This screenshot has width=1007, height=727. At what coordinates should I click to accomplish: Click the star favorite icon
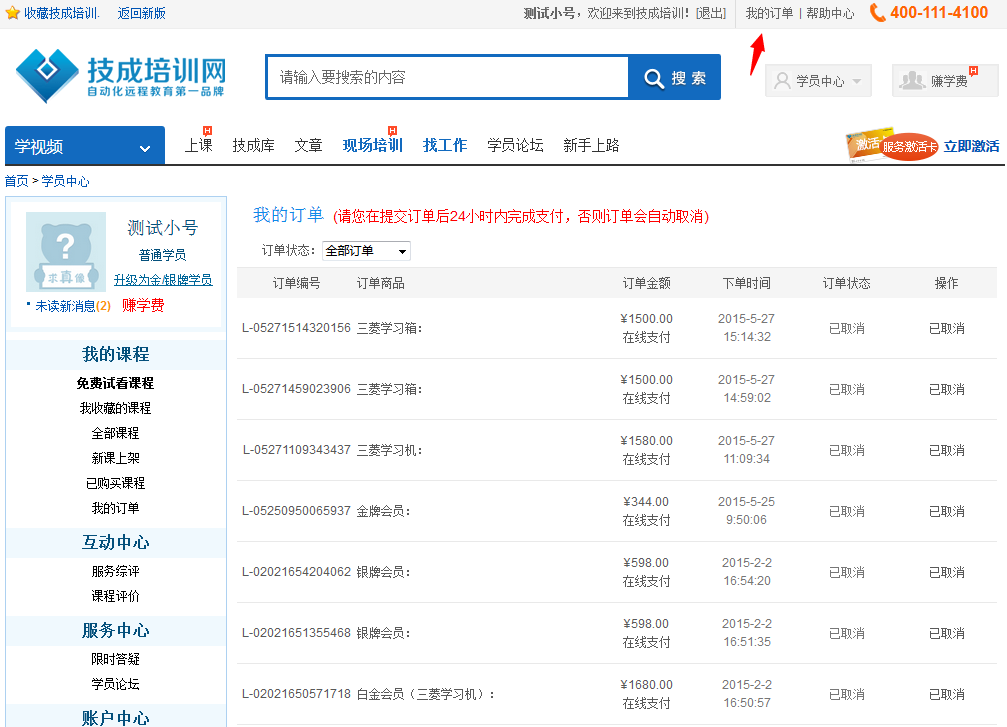12,13
